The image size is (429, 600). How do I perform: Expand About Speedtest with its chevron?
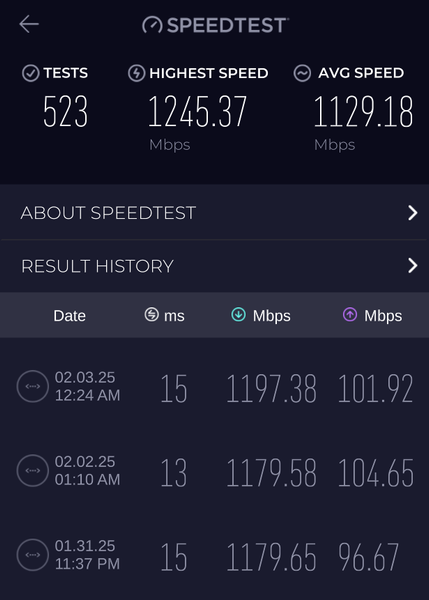pyautogui.click(x=413, y=213)
